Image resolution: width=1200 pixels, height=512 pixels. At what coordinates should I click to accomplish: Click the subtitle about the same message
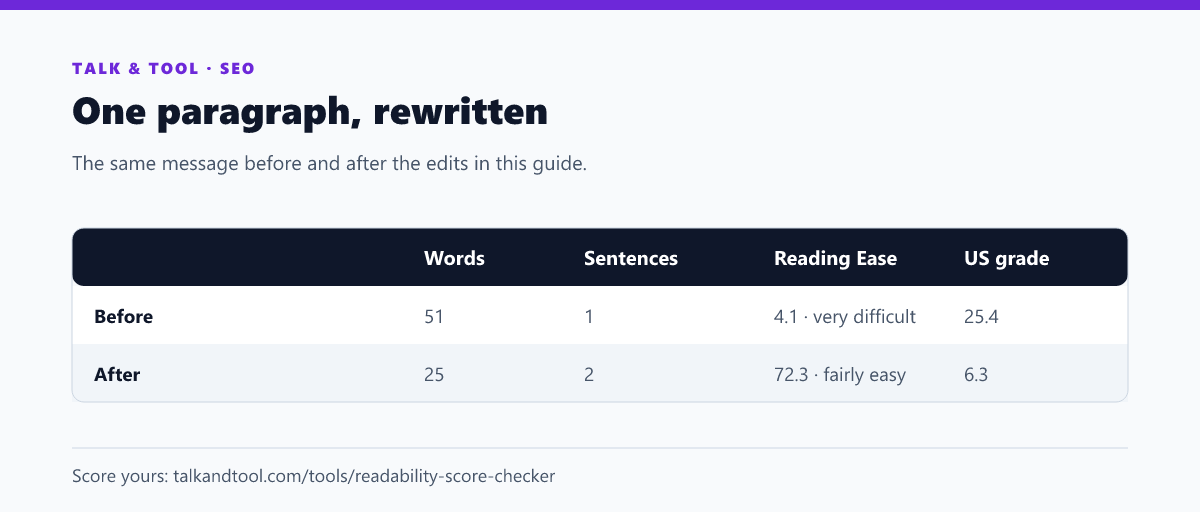point(329,163)
